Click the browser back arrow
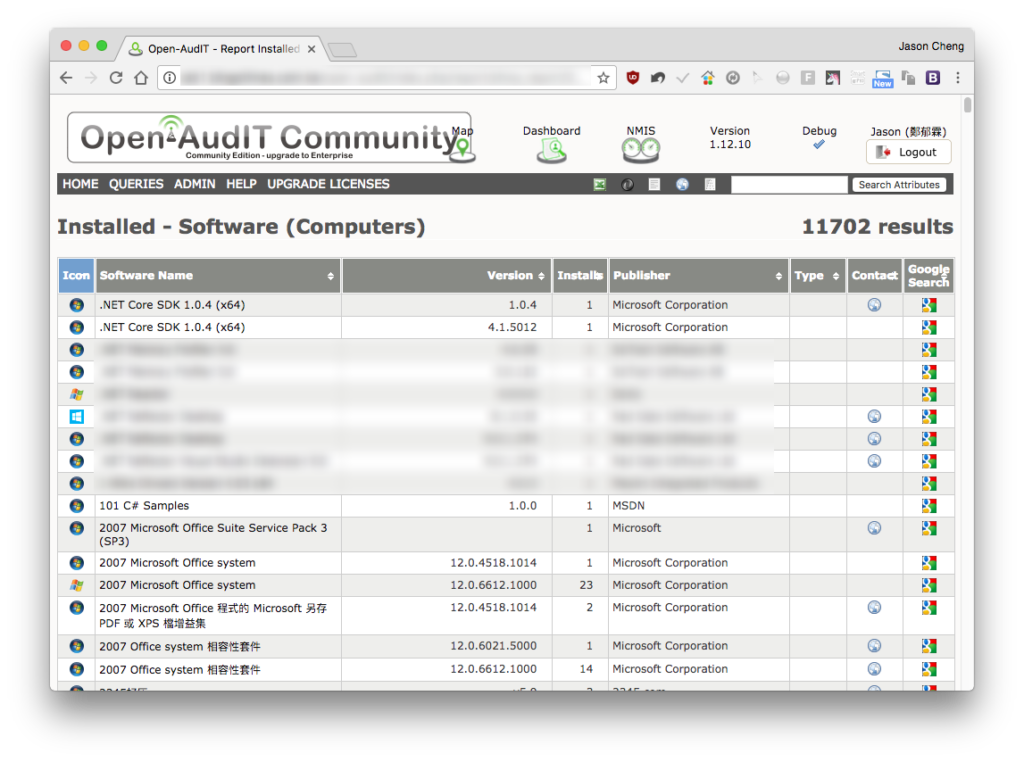The image size is (1024, 762). [x=66, y=78]
